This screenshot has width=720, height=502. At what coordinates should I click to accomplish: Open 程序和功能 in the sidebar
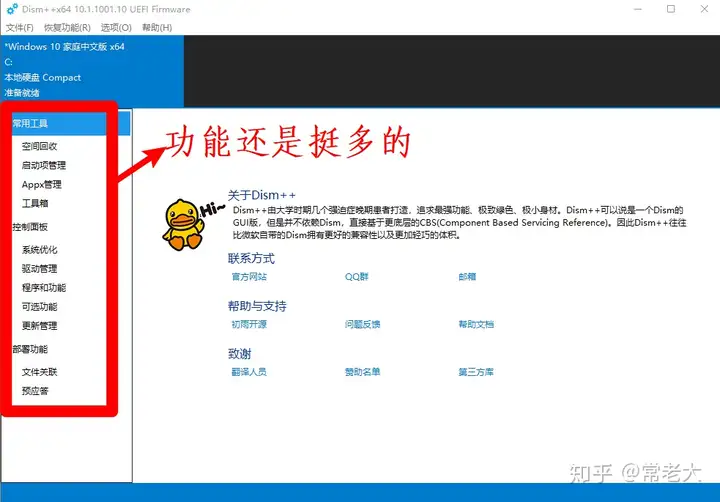click(x=44, y=288)
